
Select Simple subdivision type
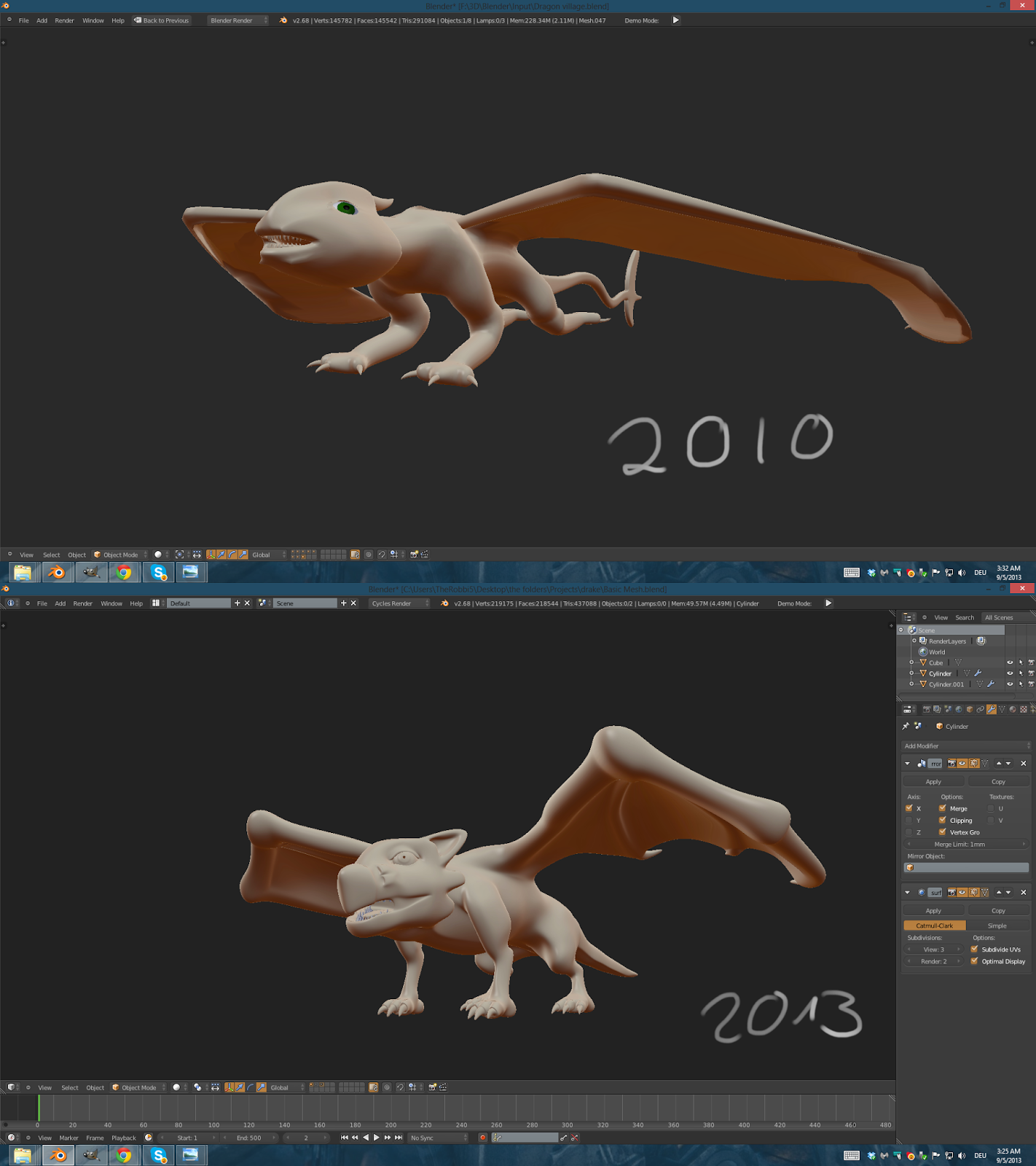(997, 926)
